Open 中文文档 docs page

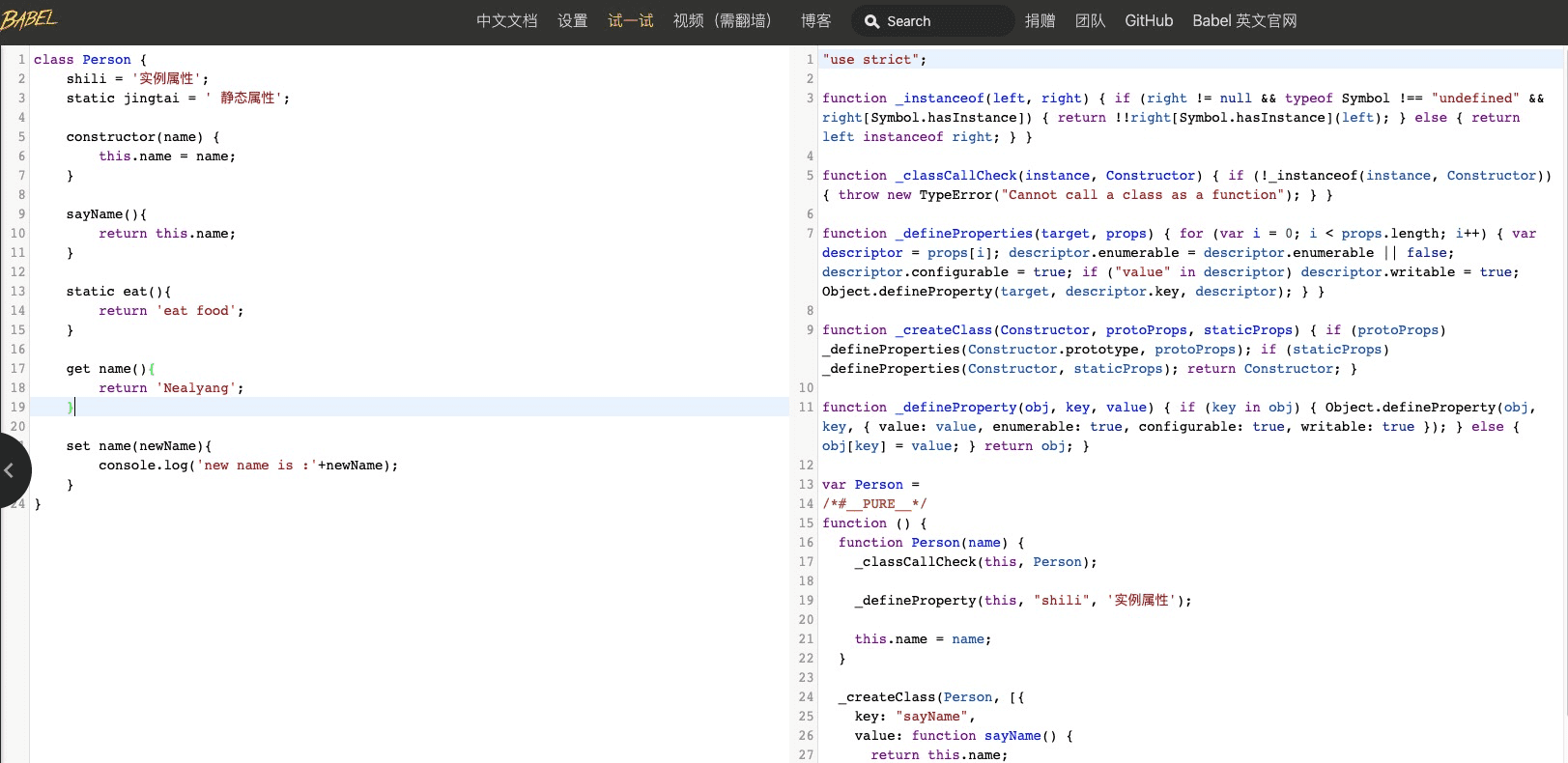[506, 20]
